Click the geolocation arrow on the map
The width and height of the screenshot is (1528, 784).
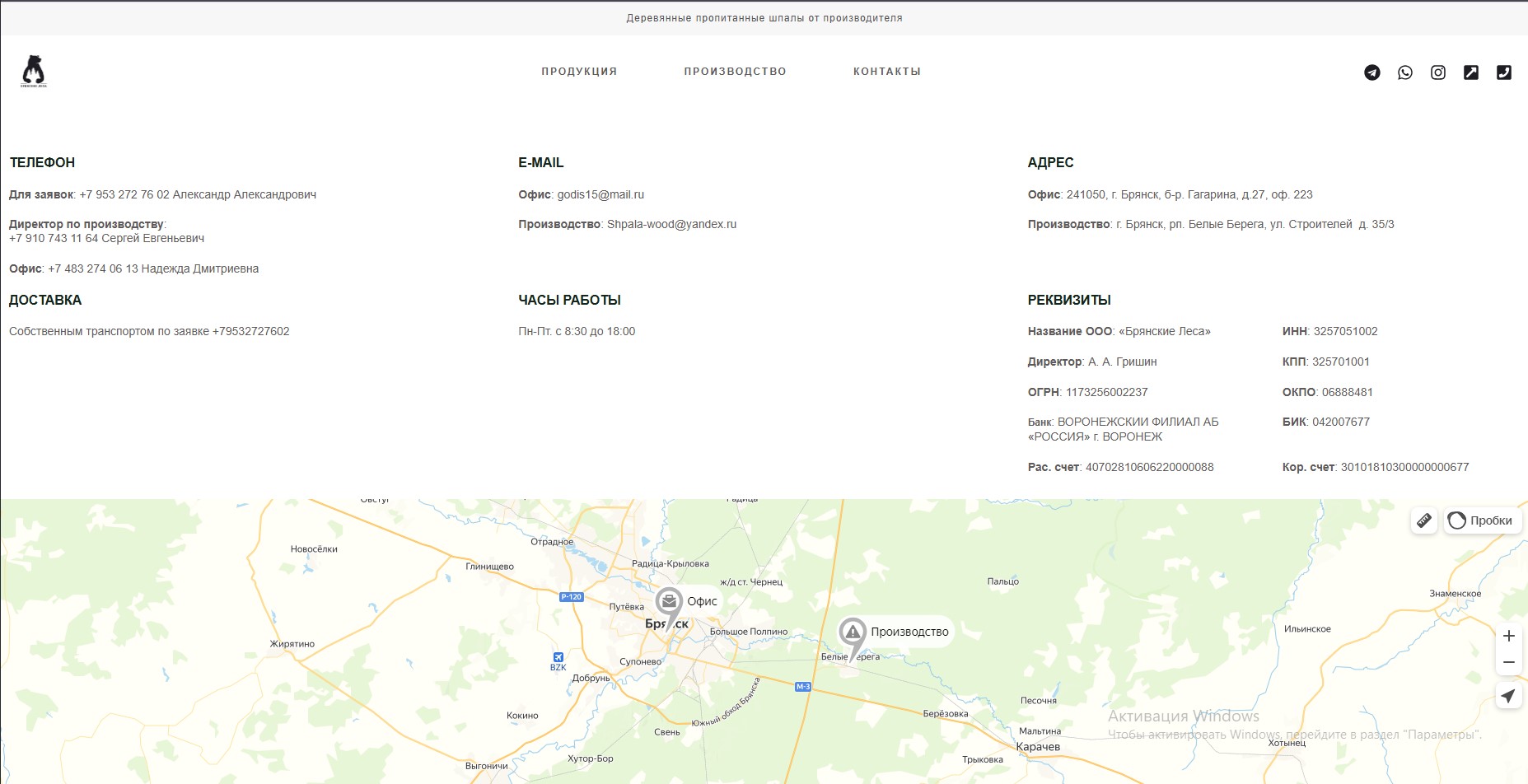point(1509,695)
